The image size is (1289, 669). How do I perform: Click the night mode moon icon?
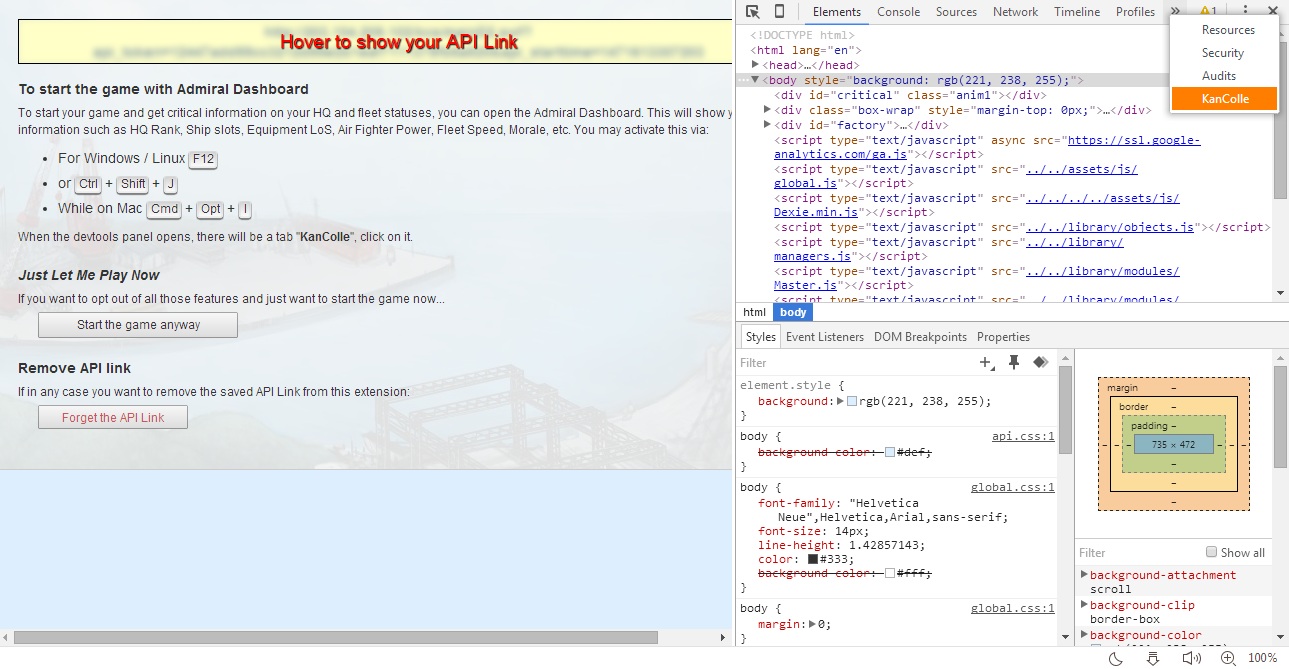tap(1117, 658)
